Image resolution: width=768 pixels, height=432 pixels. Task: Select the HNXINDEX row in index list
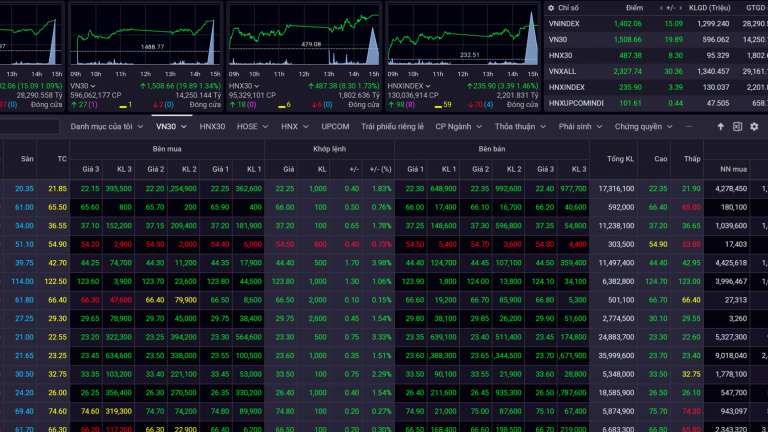point(656,87)
